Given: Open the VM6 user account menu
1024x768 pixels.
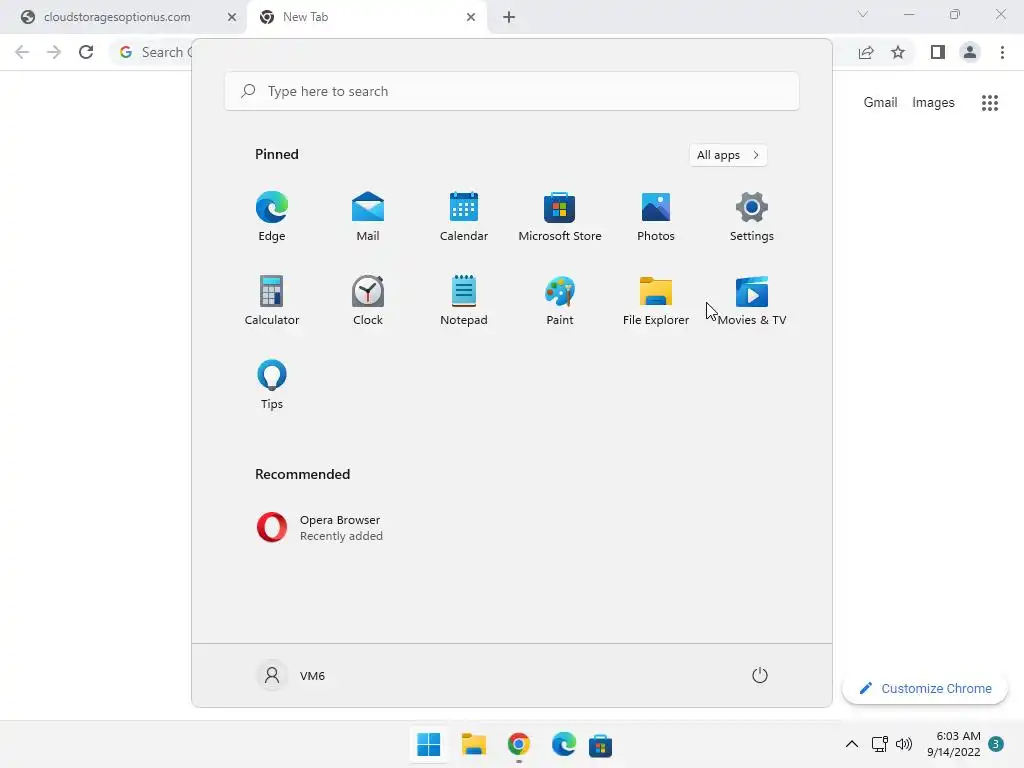Looking at the screenshot, I should pyautogui.click(x=291, y=675).
